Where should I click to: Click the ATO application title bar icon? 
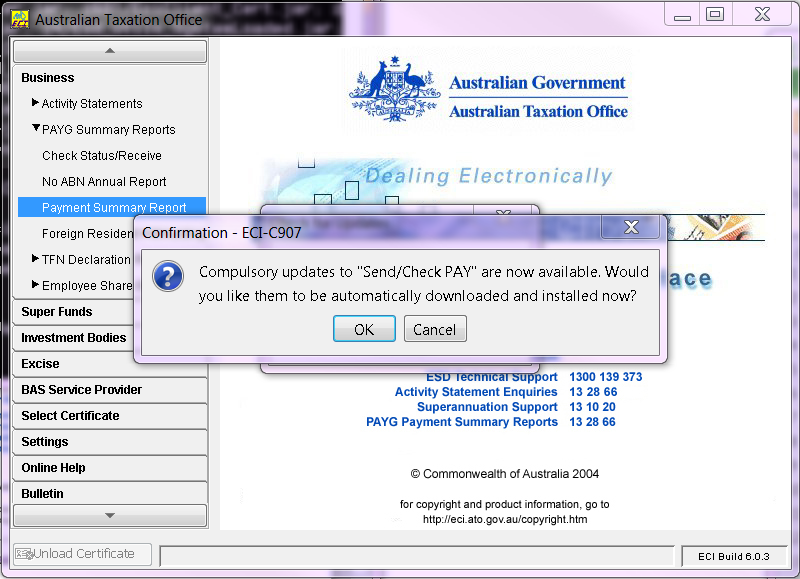(x=20, y=19)
